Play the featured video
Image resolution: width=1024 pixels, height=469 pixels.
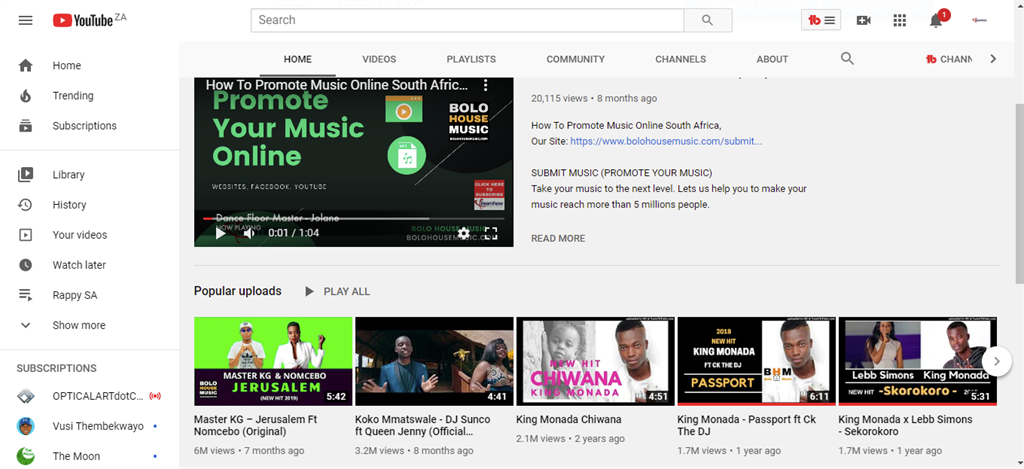point(221,233)
